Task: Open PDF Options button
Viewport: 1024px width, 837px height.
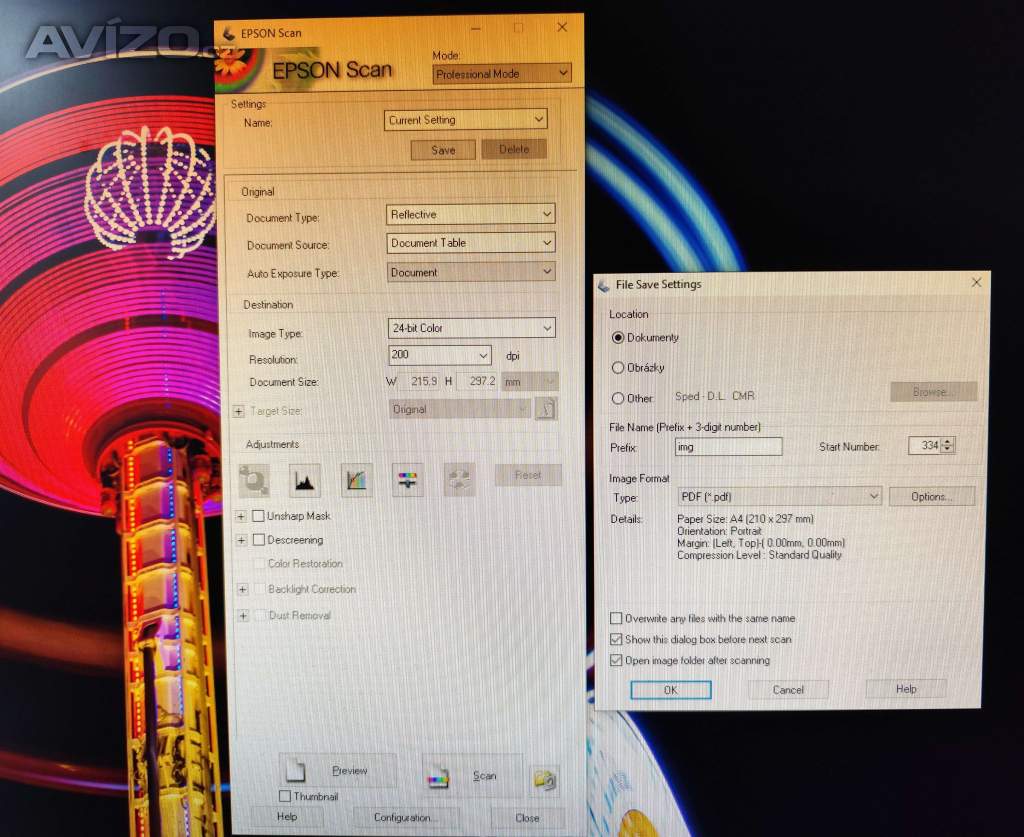Action: point(932,496)
